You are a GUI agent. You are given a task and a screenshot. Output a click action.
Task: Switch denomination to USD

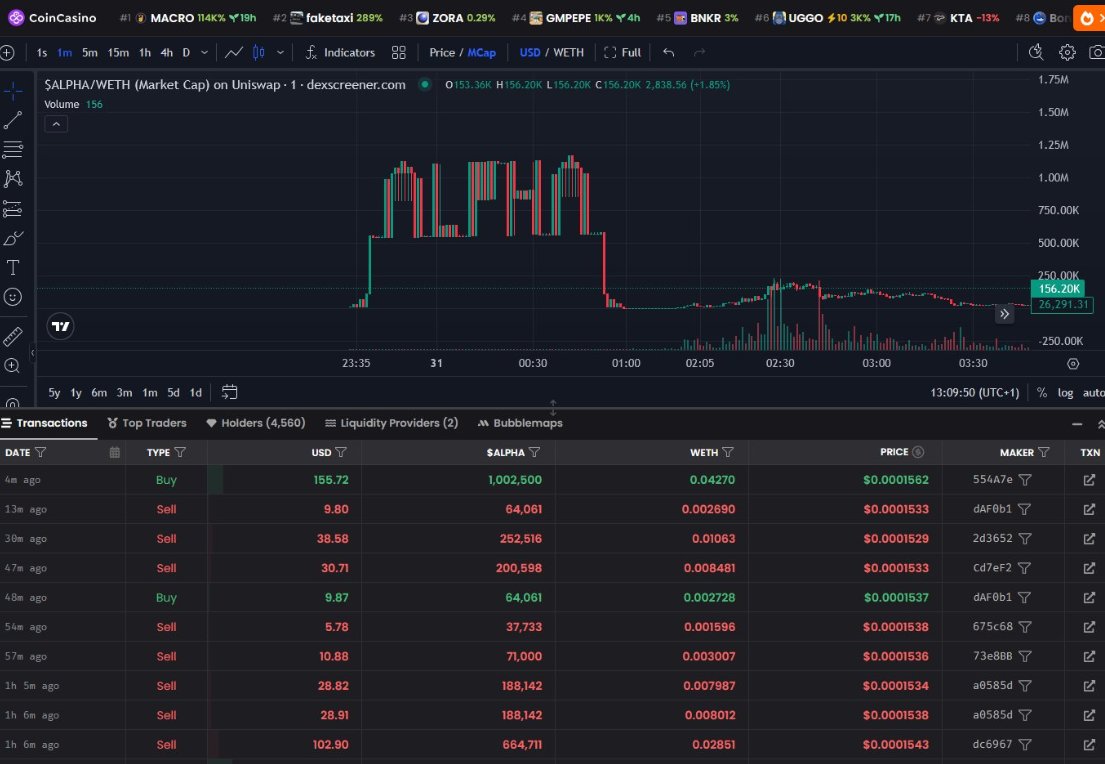click(x=529, y=52)
